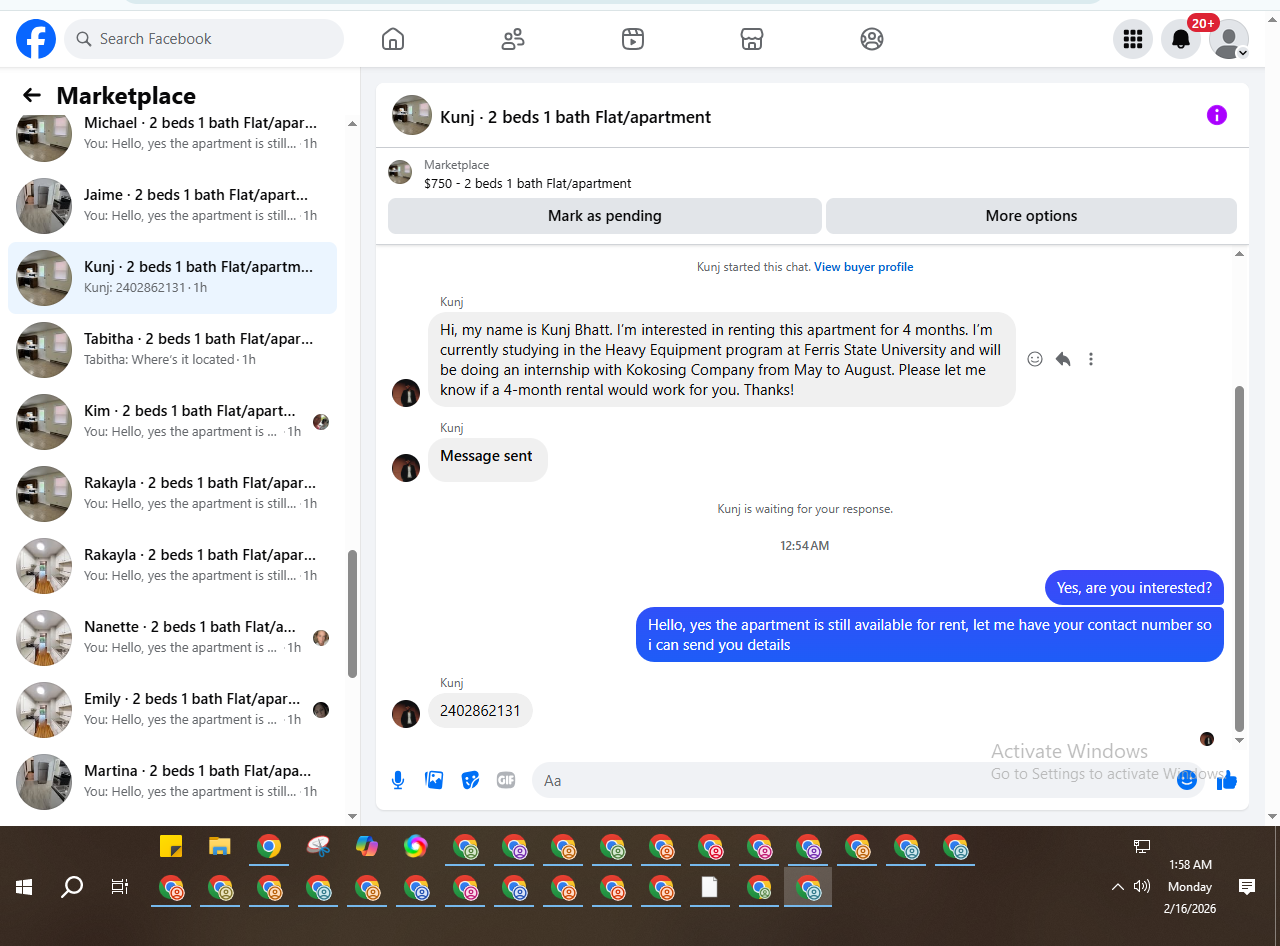Select Kunj's conversation in list
This screenshot has height=946, width=1280.
(x=172, y=278)
